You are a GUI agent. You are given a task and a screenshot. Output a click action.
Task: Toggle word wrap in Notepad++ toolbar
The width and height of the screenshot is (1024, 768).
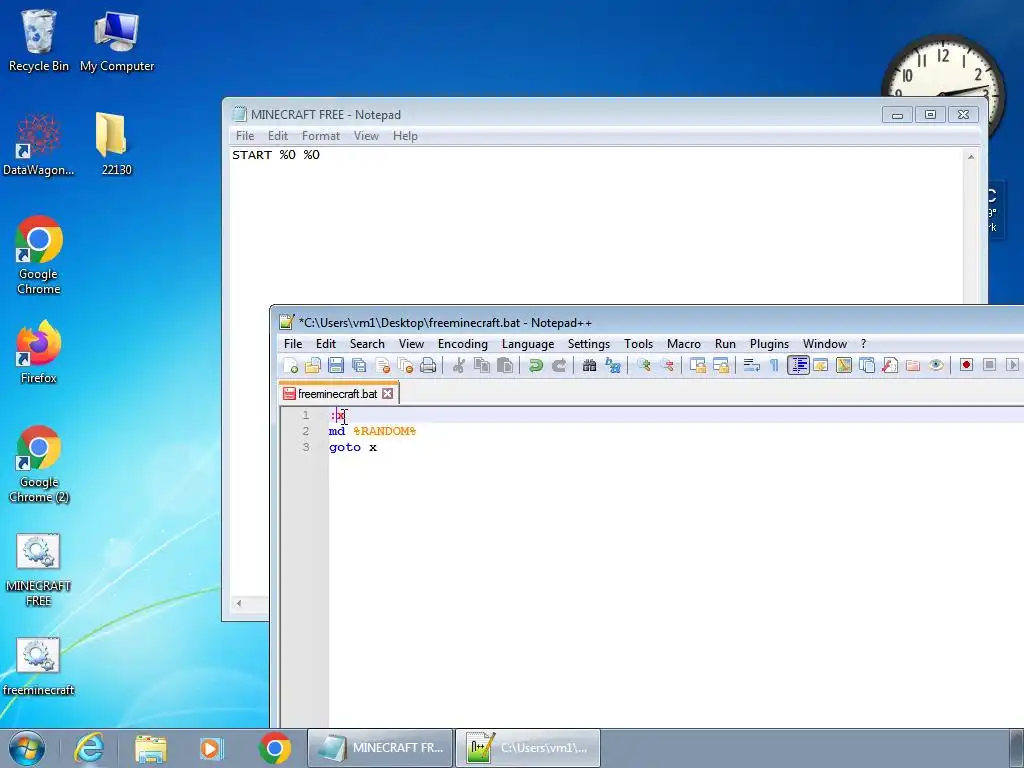751,366
